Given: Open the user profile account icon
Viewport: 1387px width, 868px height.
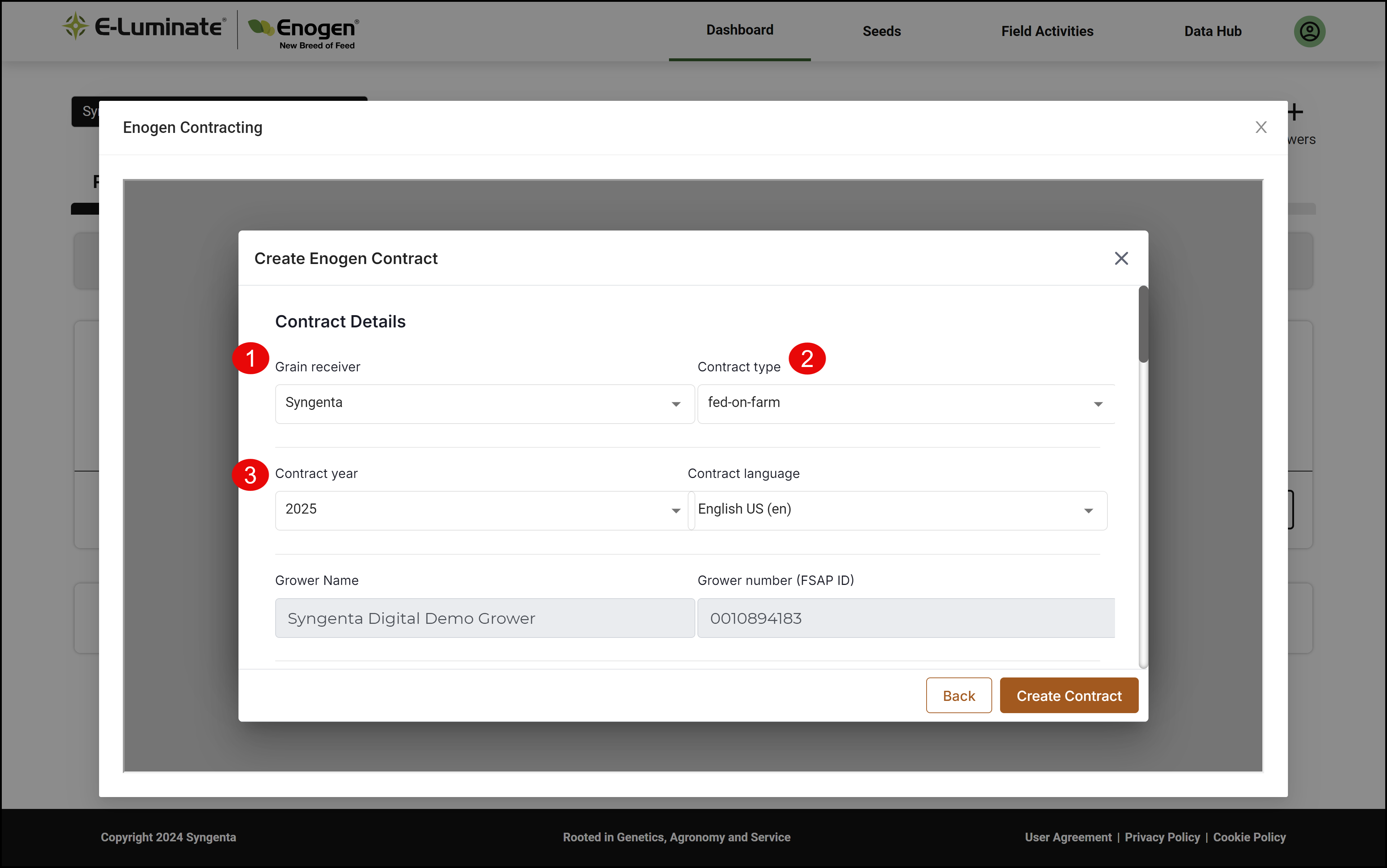Looking at the screenshot, I should coord(1309,31).
